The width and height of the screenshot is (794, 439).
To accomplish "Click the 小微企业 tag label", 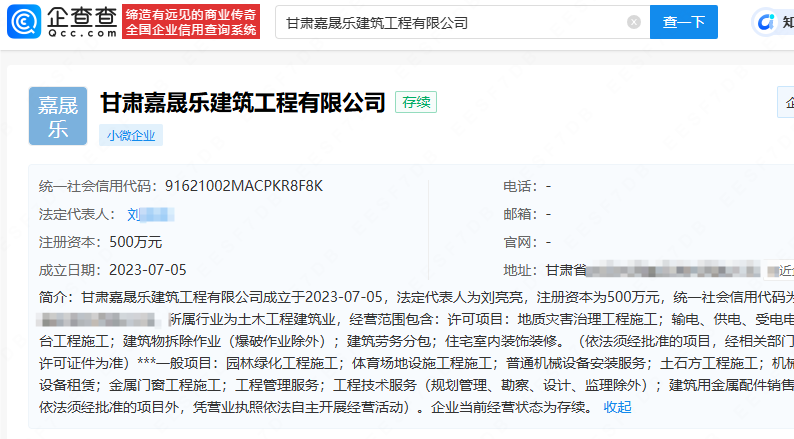I will pos(131,135).
